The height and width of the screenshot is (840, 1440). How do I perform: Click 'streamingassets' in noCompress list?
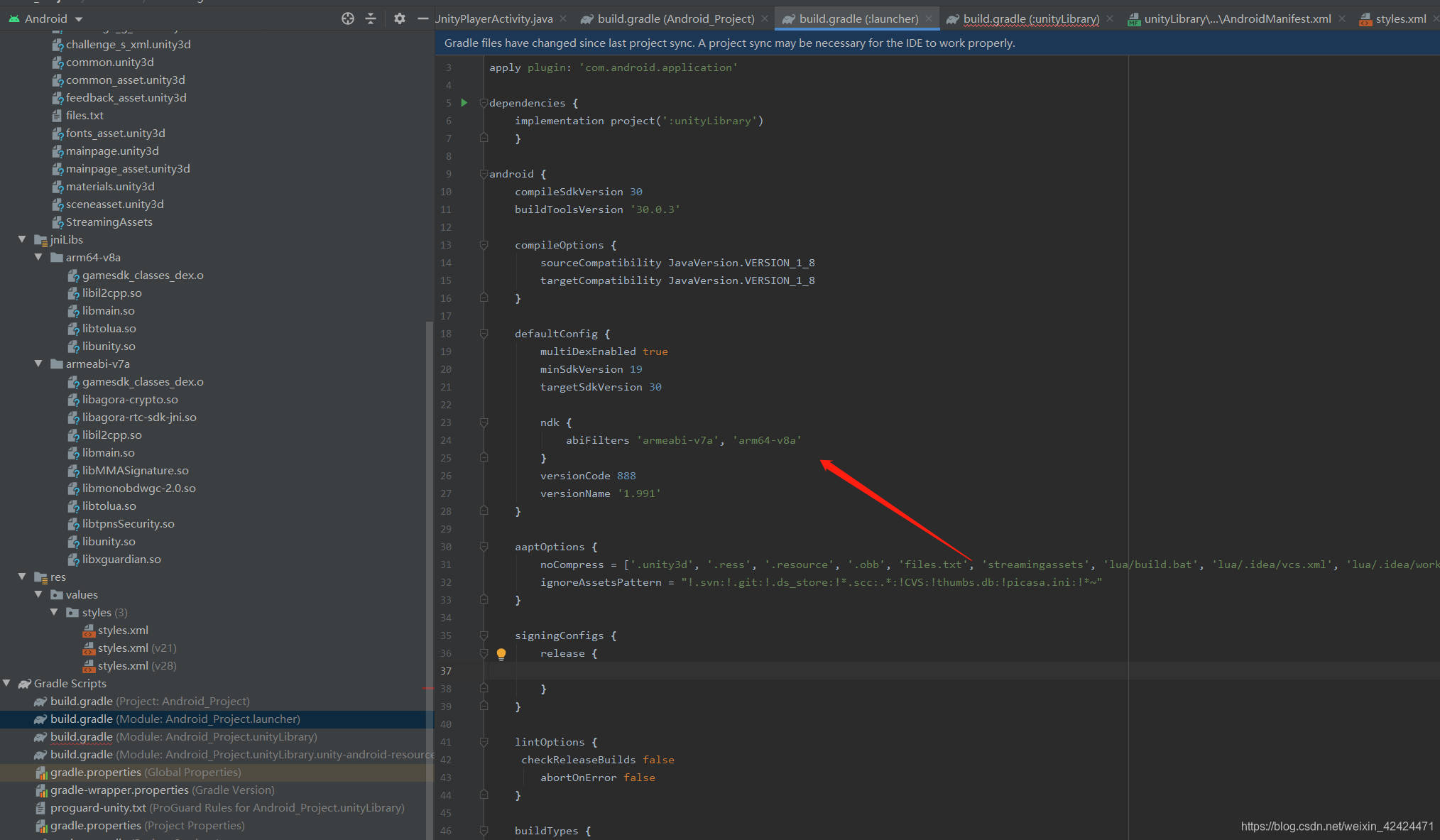[1036, 564]
